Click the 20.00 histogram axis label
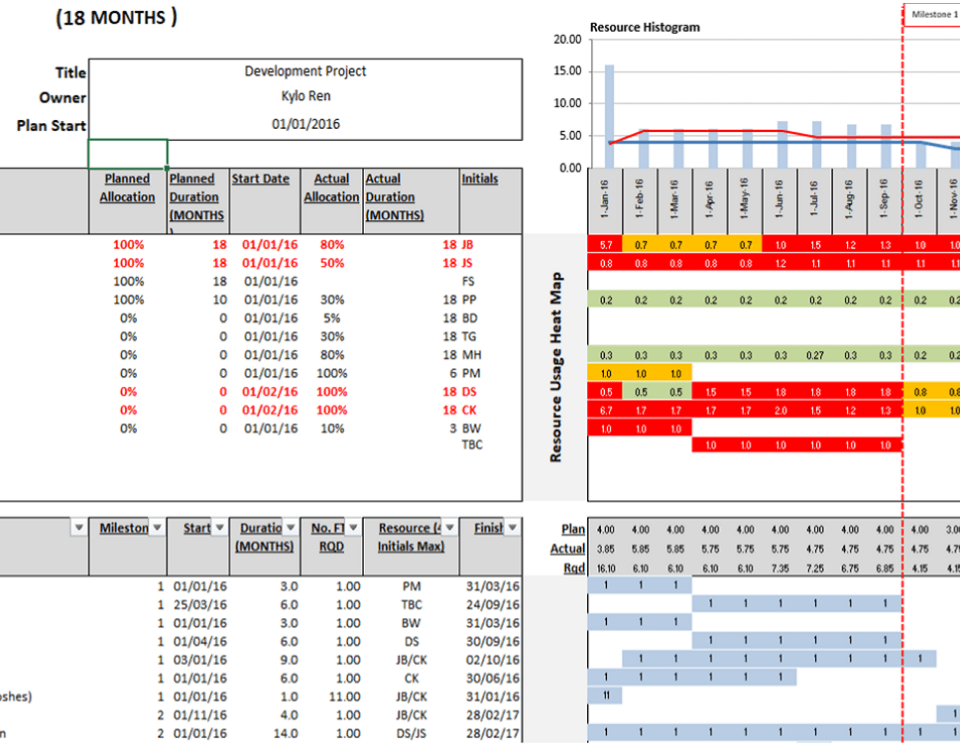This screenshot has height=750, width=960. [568, 40]
